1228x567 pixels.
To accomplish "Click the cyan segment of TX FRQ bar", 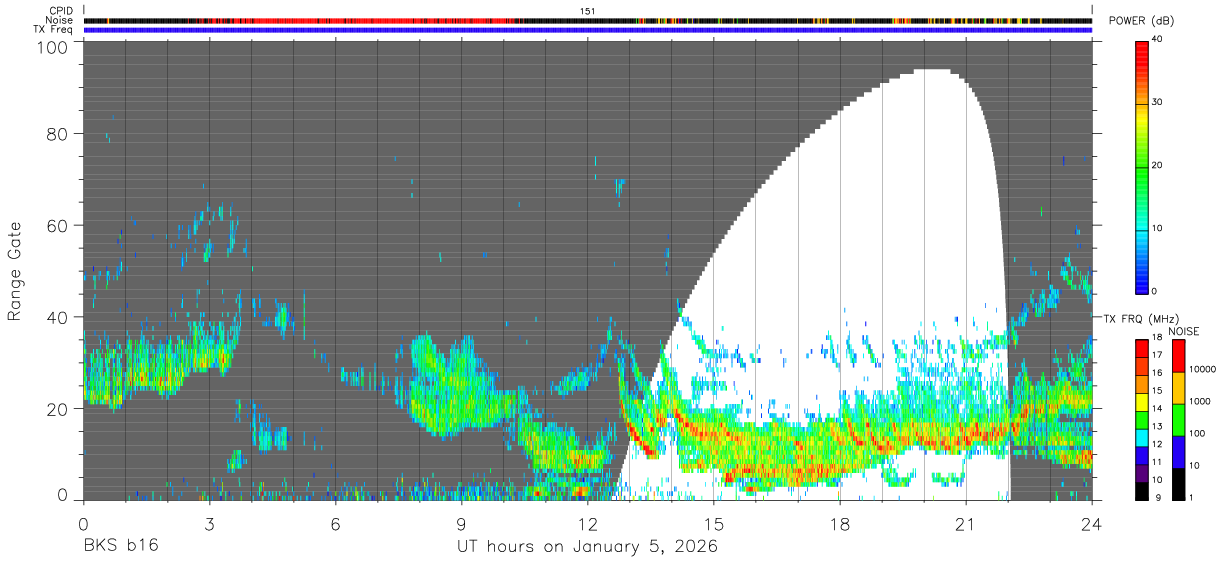I will (x=1143, y=438).
